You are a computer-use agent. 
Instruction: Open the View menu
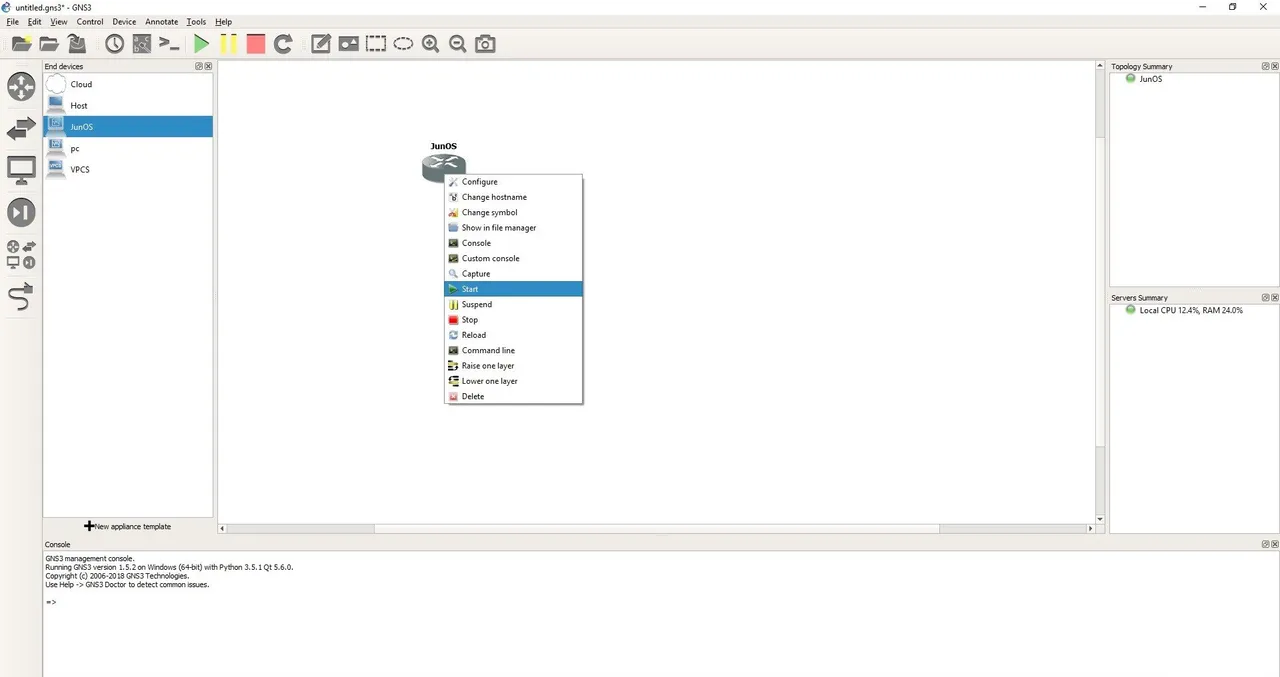click(x=59, y=22)
